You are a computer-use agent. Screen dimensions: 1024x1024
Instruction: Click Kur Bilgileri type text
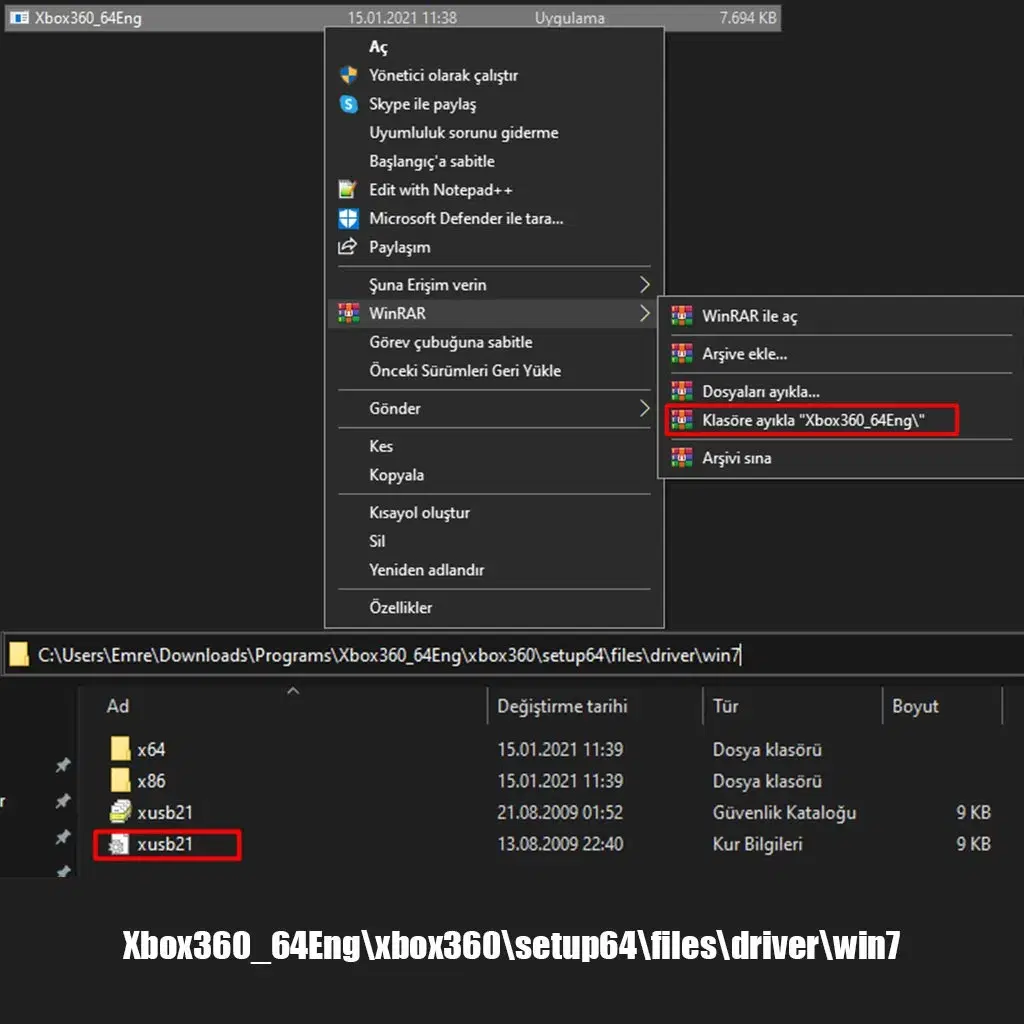758,844
